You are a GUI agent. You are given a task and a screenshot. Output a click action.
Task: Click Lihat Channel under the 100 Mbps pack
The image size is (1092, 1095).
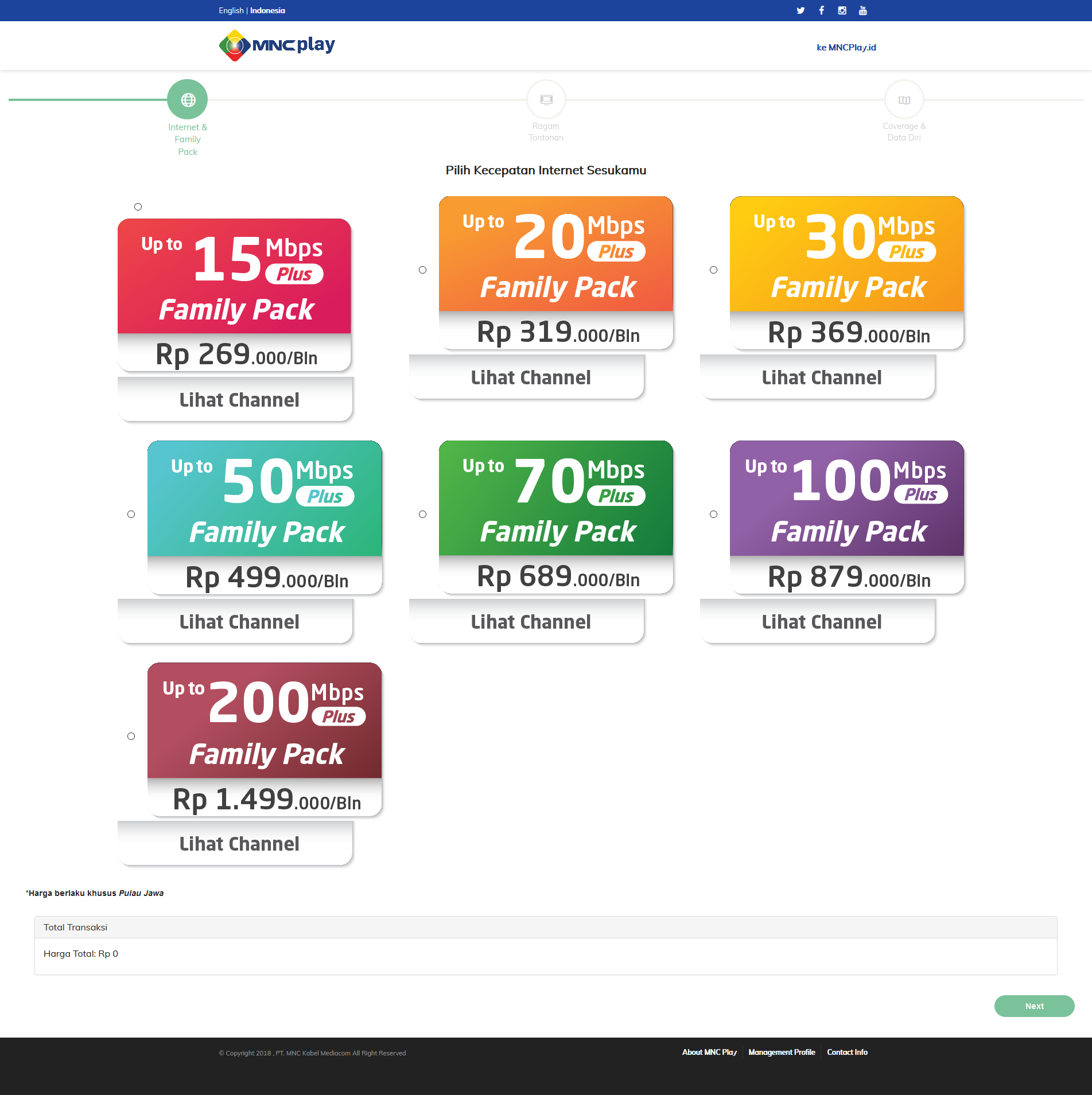[818, 621]
